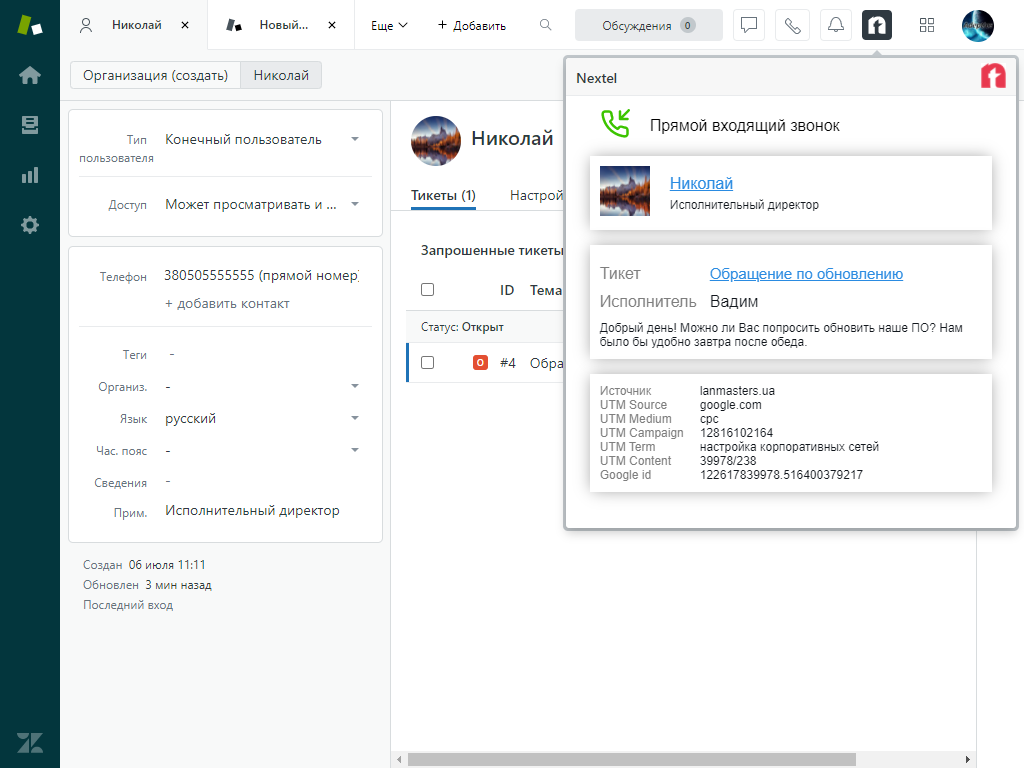The height and width of the screenshot is (768, 1024).
Task: Check the box for ticket #4
Action: tap(428, 363)
